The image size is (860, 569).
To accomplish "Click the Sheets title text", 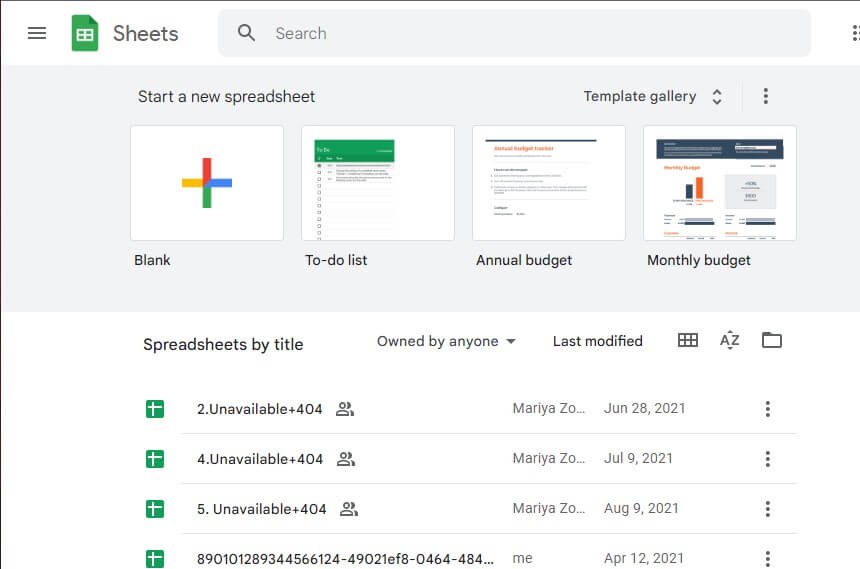I will pos(145,33).
